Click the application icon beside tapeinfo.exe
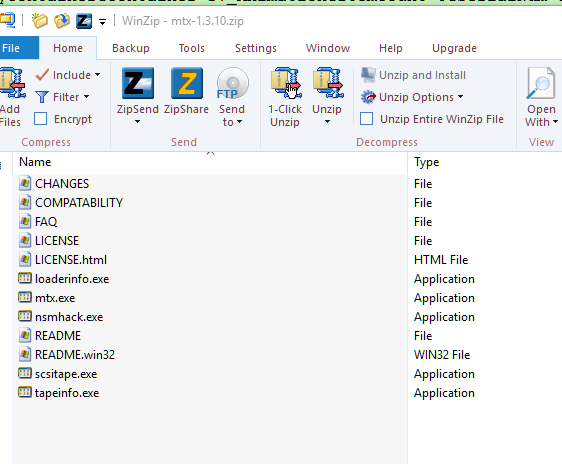Image resolution: width=562 pixels, height=464 pixels. [x=25, y=392]
